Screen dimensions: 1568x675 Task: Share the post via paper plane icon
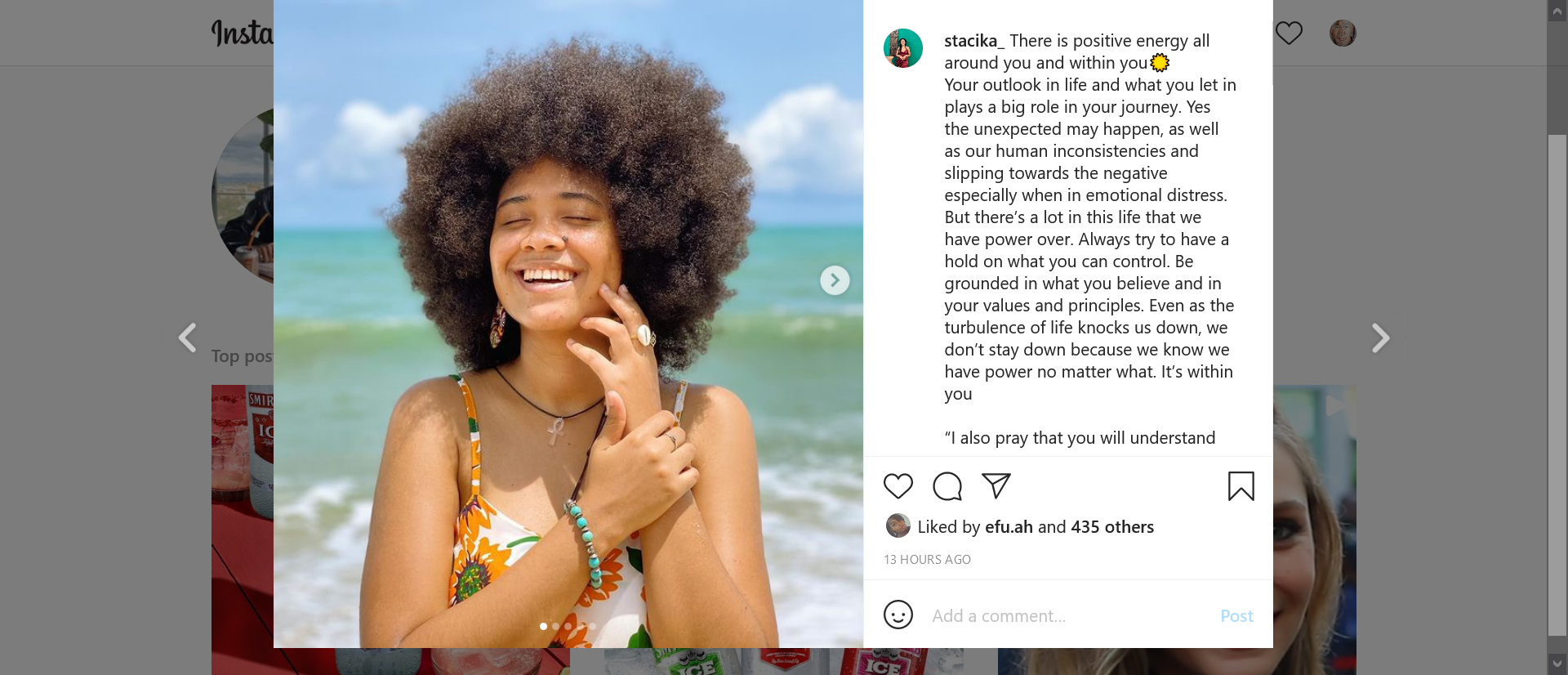(996, 485)
